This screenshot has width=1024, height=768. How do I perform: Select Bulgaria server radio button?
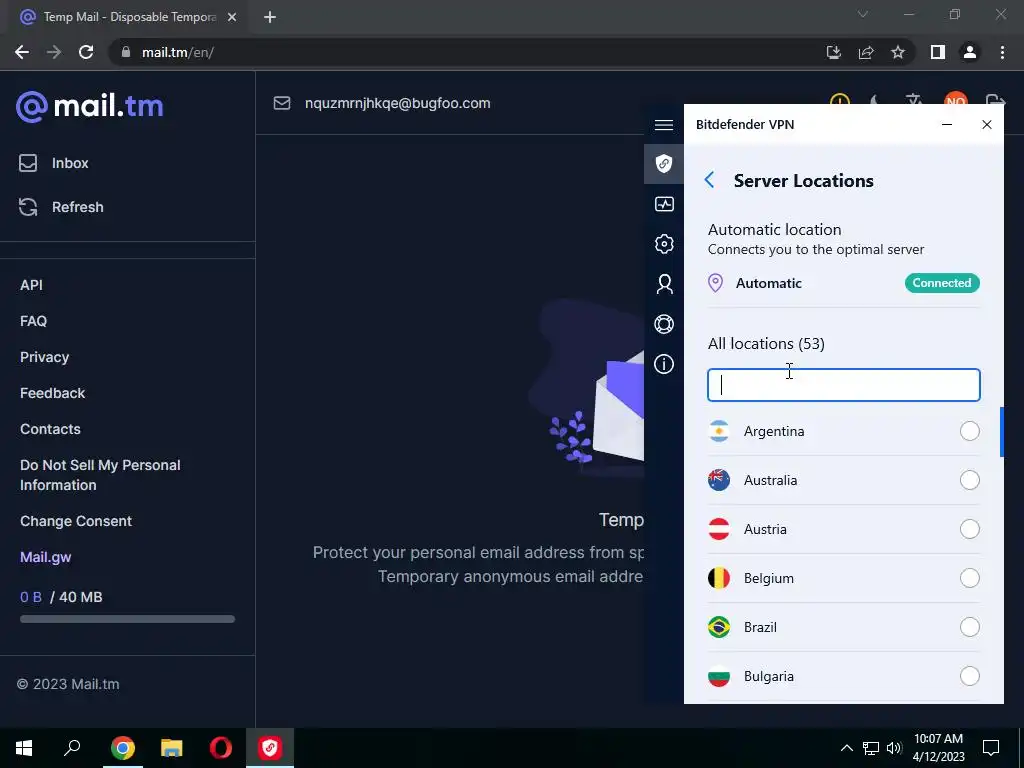(970, 676)
